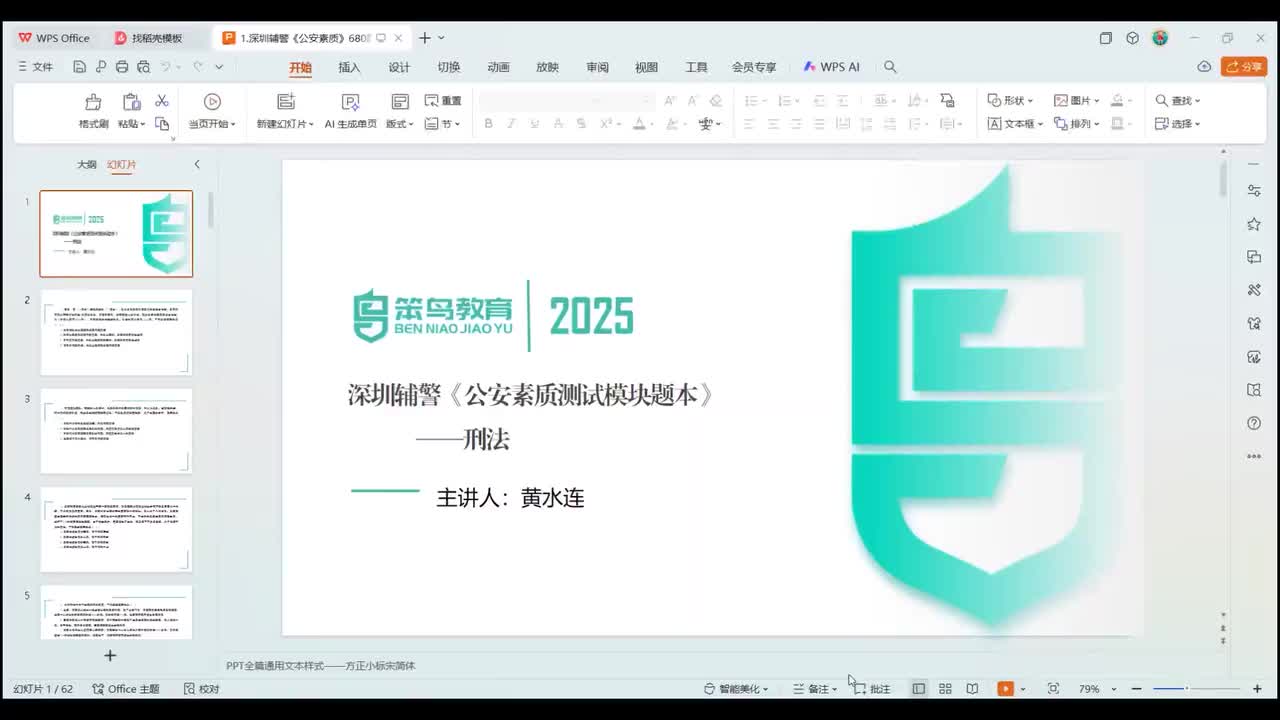This screenshot has height=720, width=1280.
Task: Open the 找稻壳模板 window tab
Action: [157, 38]
